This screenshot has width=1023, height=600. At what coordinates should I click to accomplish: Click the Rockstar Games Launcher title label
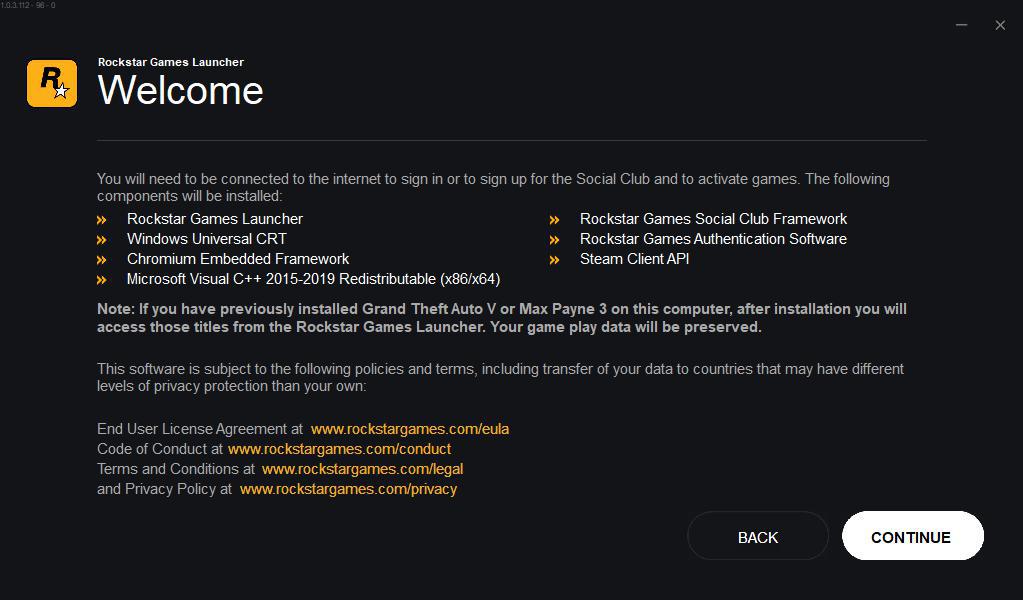pos(171,62)
